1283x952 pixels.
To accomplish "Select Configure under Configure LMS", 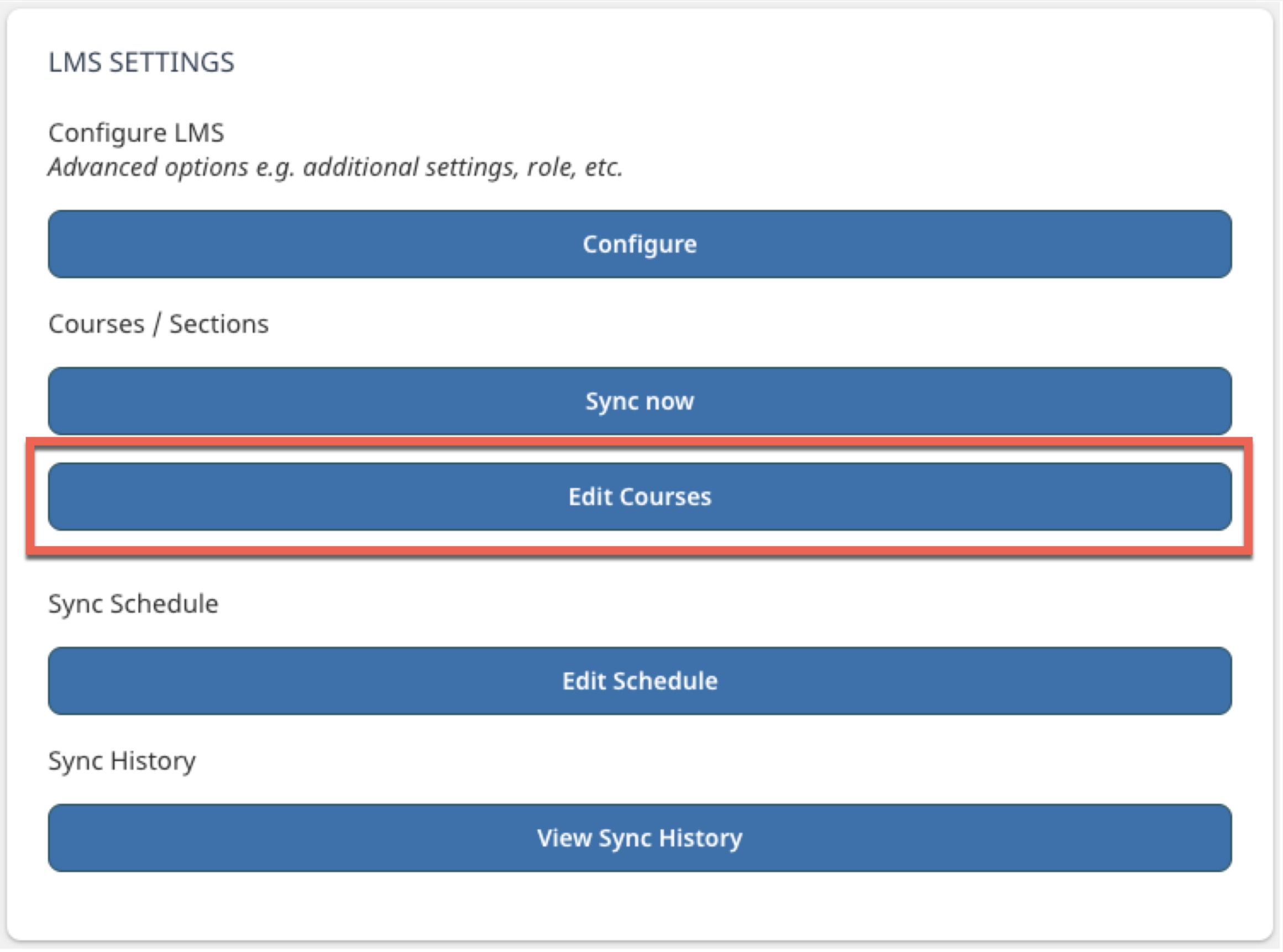I will click(x=640, y=244).
